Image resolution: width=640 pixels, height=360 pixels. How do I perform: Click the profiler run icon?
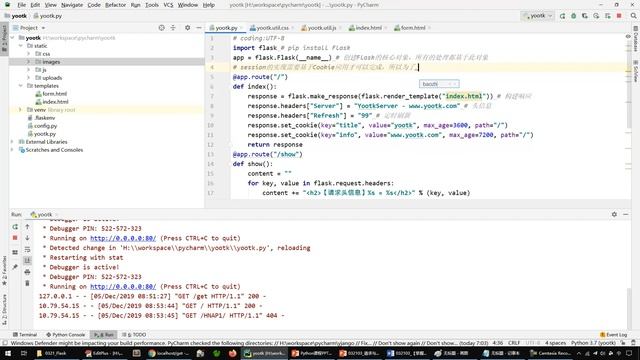click(596, 16)
